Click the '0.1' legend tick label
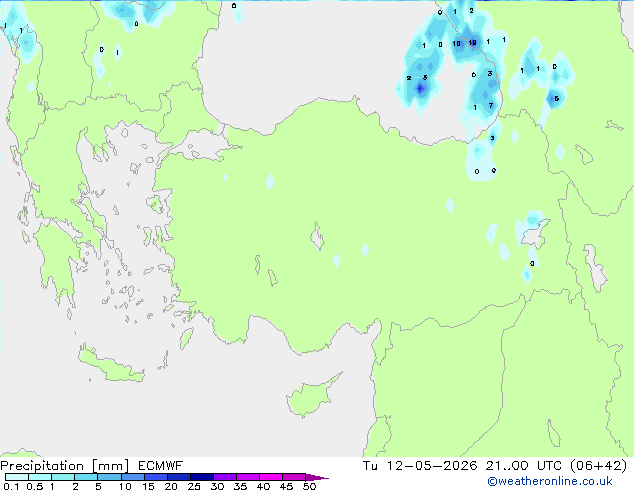634x490 pixels. (x=11, y=486)
